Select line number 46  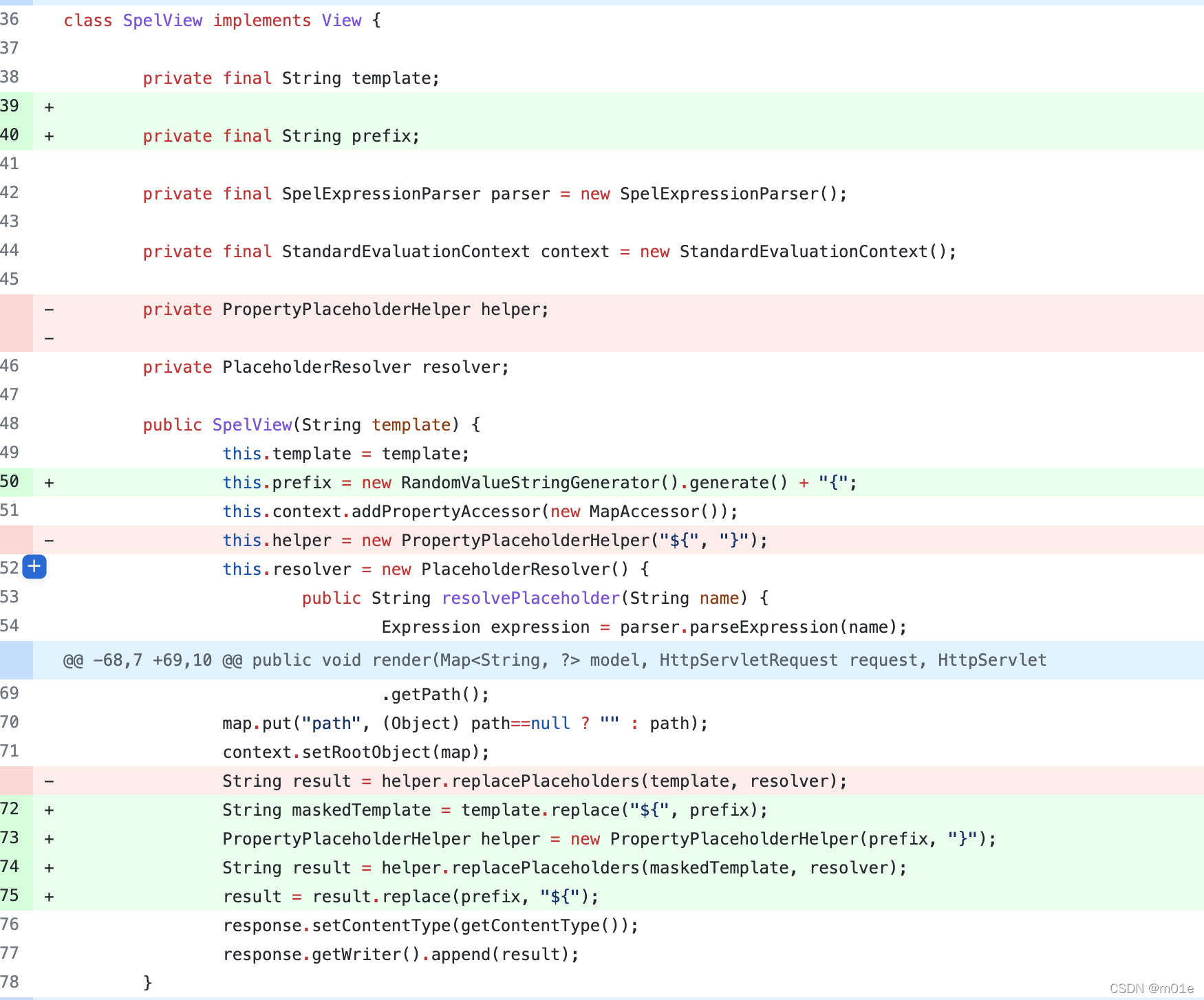pyautogui.click(x=10, y=366)
